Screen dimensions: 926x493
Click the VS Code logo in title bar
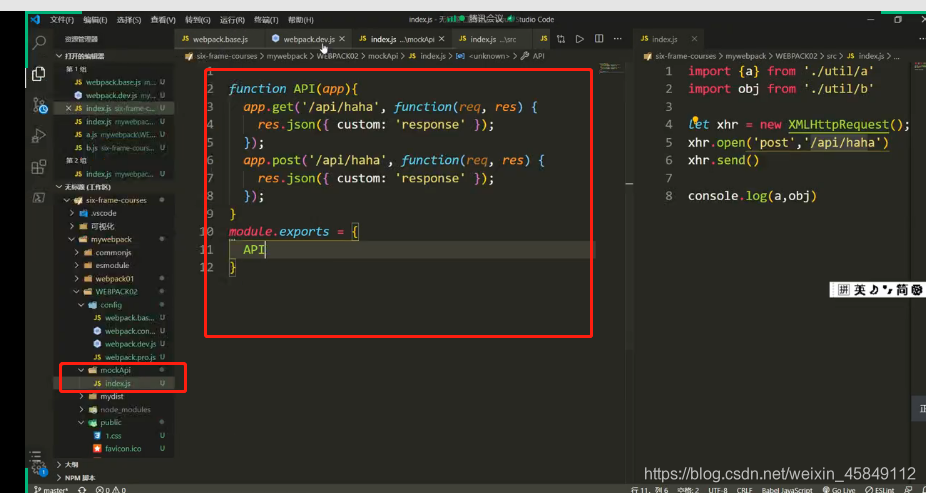point(35,19)
